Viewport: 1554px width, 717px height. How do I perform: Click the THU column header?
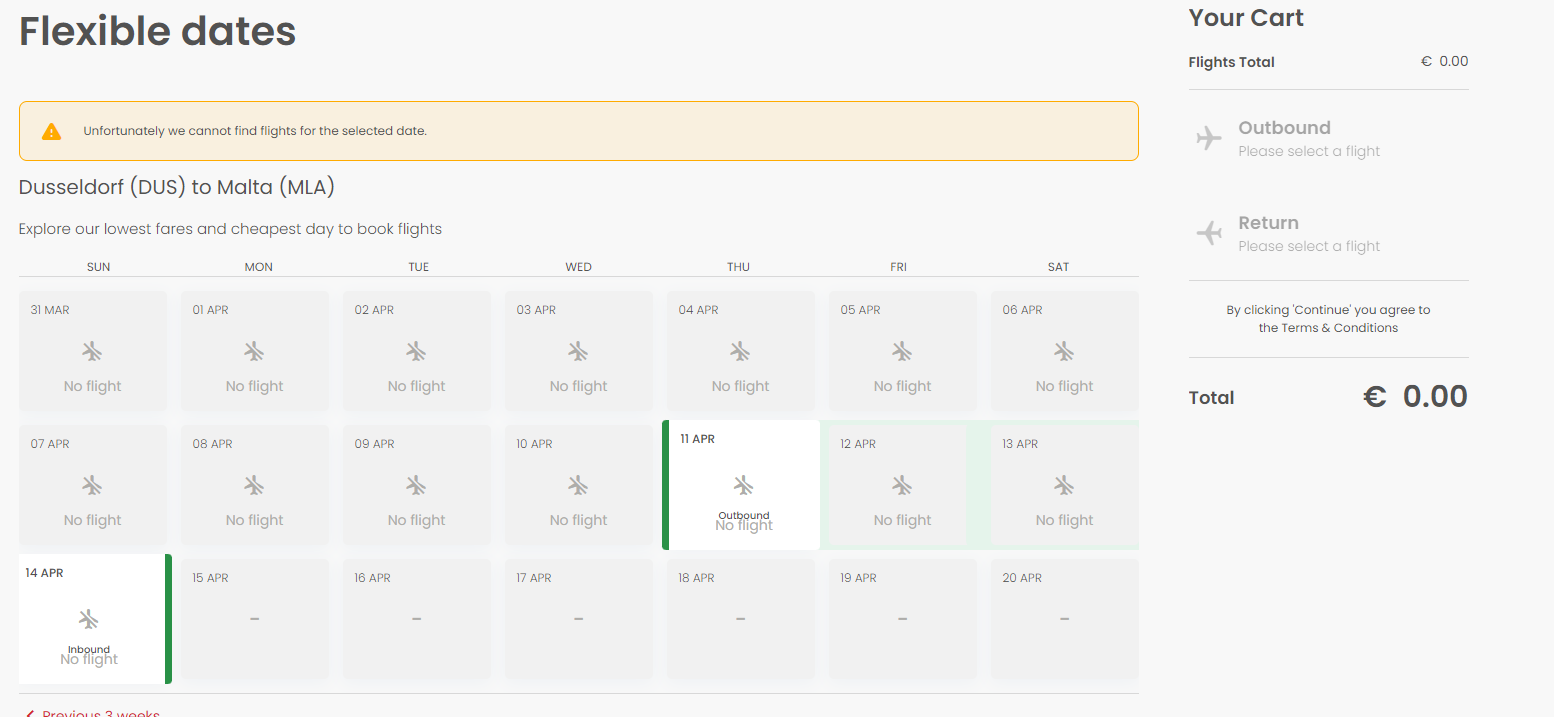pyautogui.click(x=738, y=267)
